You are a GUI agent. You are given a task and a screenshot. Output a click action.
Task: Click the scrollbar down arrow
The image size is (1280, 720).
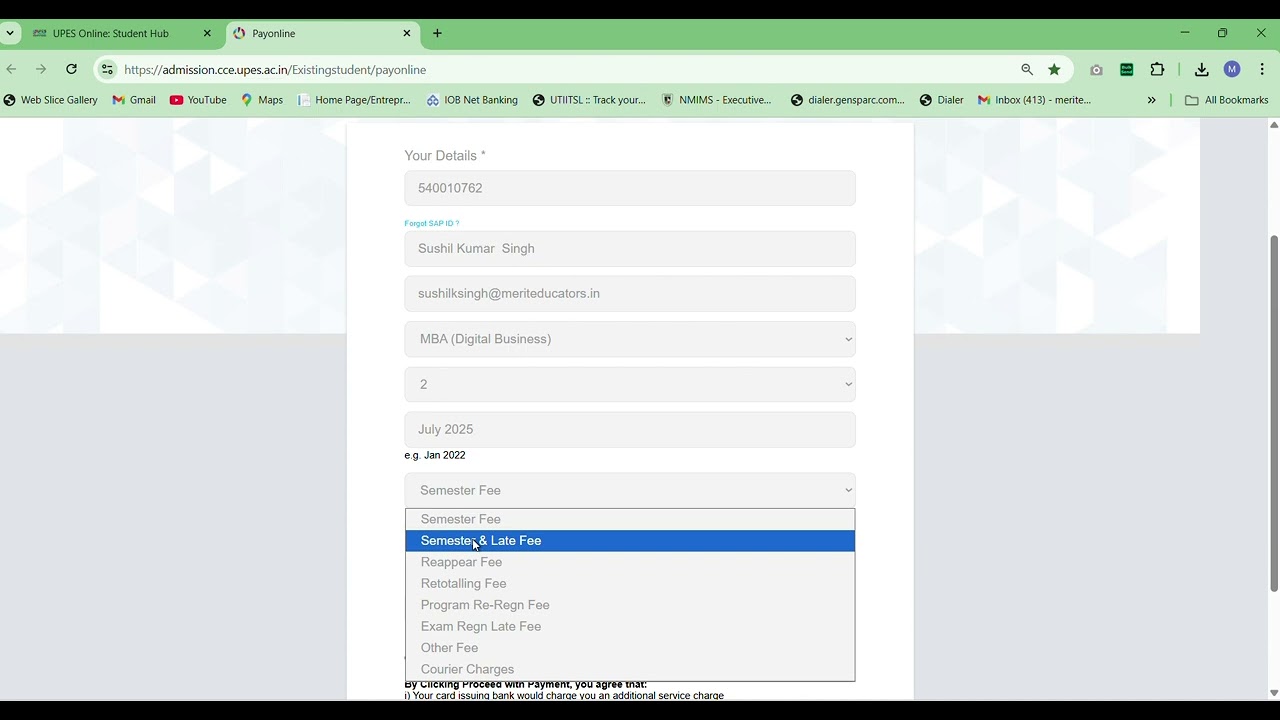1274,693
